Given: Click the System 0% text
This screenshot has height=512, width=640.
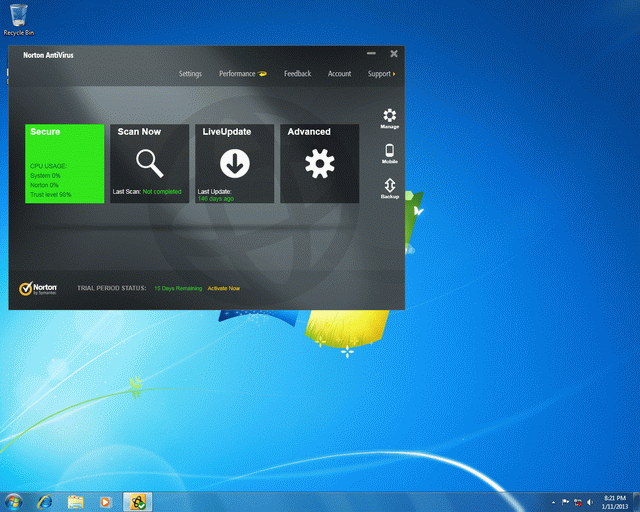Looking at the screenshot, I should click(x=45, y=176).
